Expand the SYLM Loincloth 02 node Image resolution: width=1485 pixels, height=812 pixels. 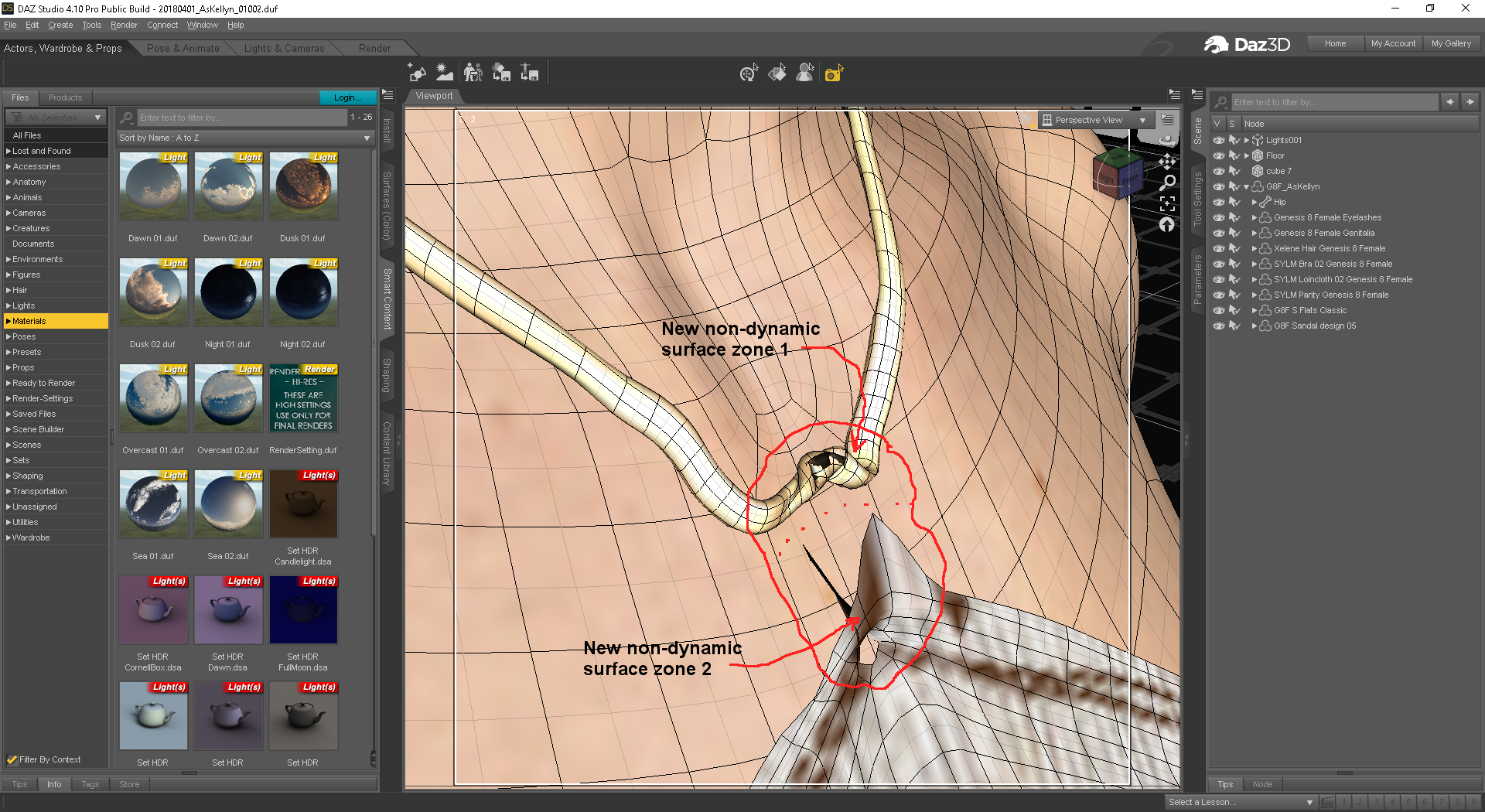[1254, 279]
